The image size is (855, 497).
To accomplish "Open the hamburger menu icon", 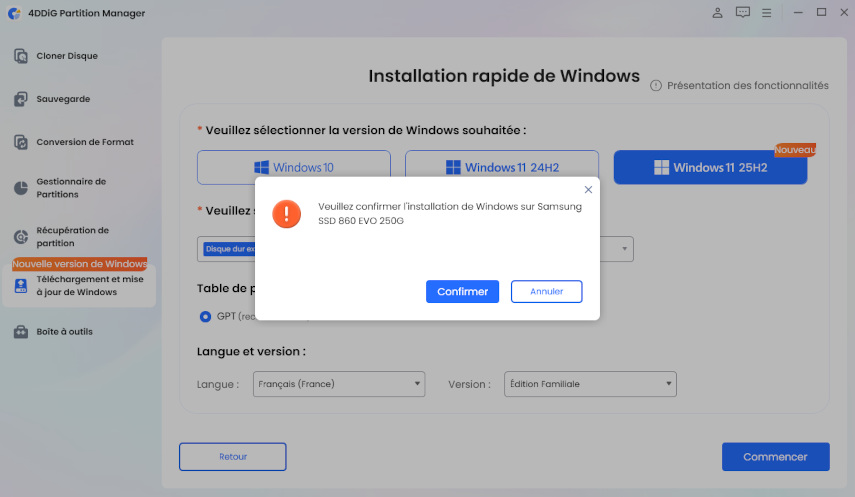I will click(x=767, y=13).
